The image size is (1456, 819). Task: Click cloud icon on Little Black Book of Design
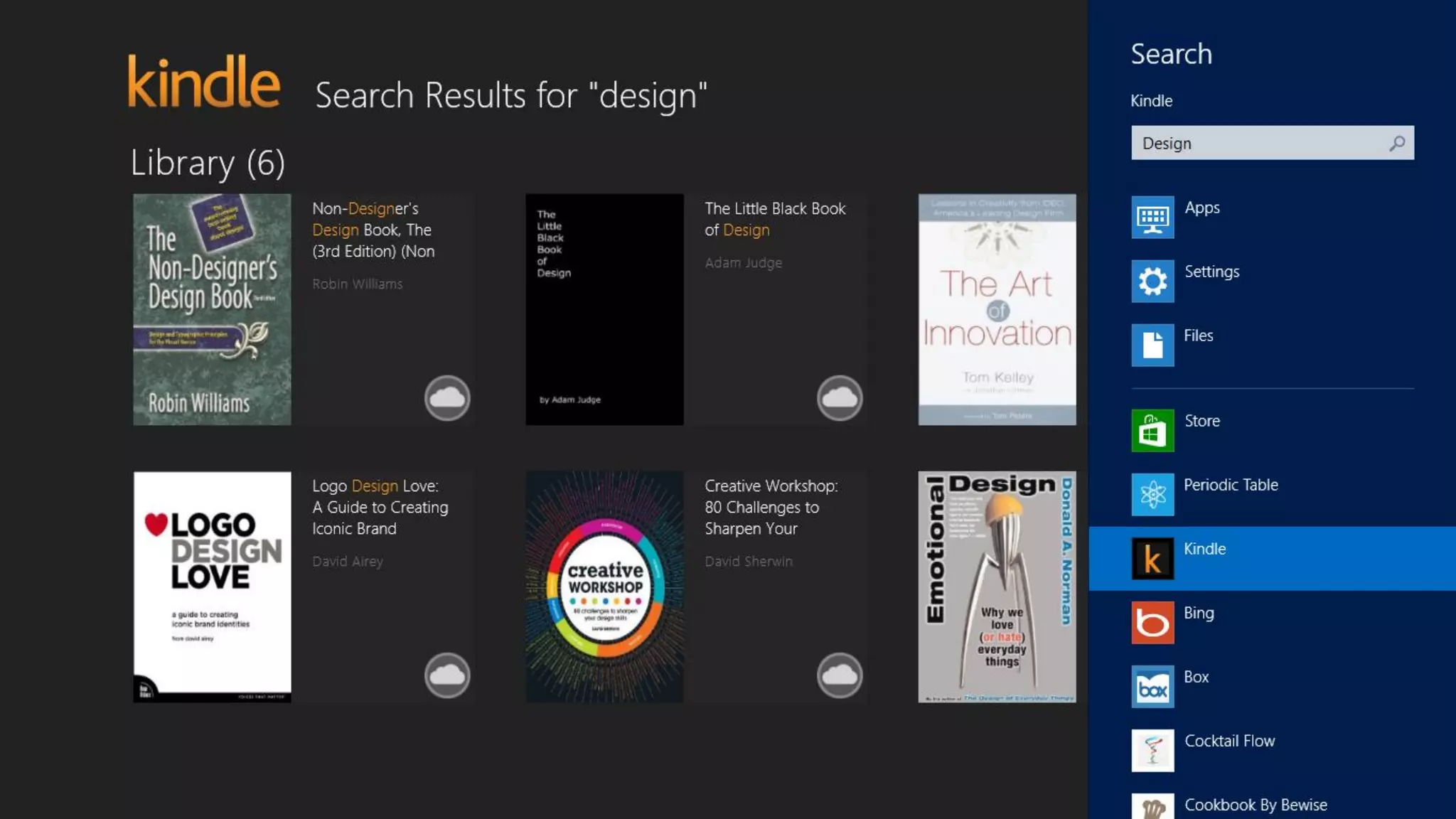(840, 398)
